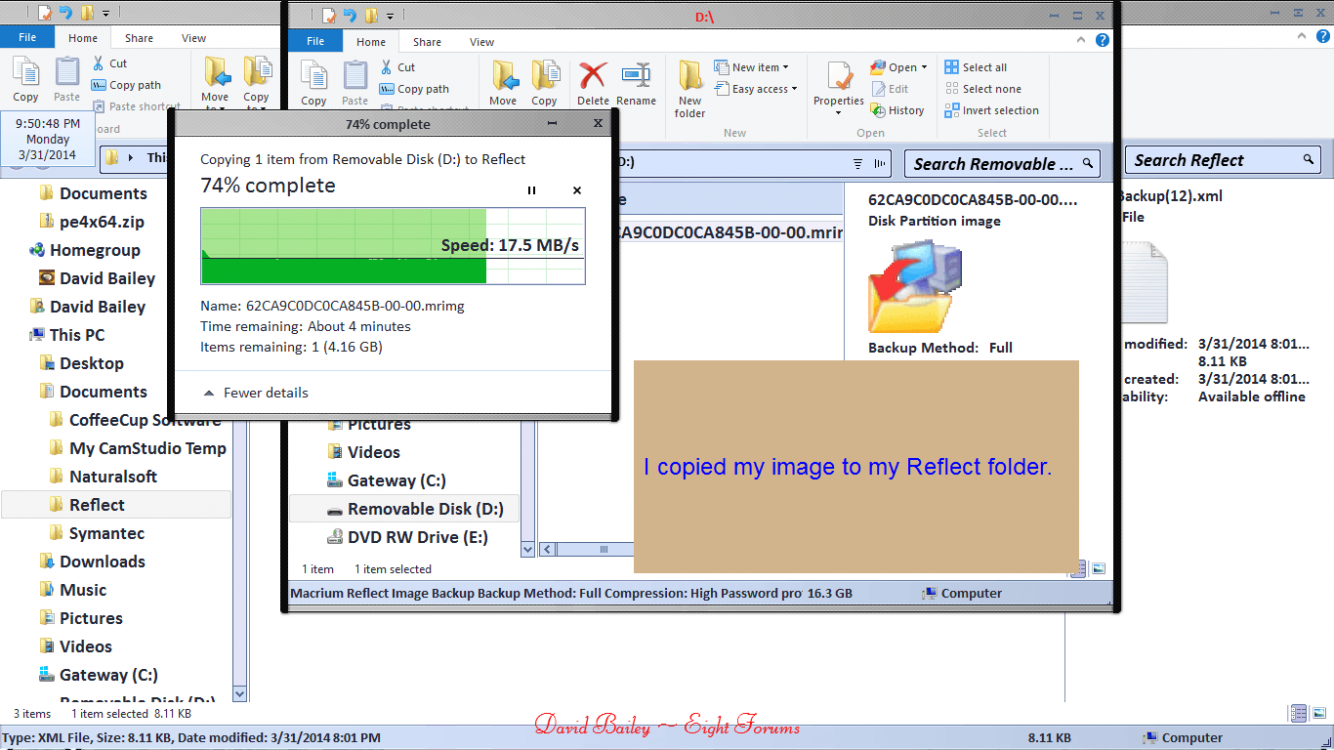
Task: Open the File menu in Reflect window
Action: tap(28, 38)
